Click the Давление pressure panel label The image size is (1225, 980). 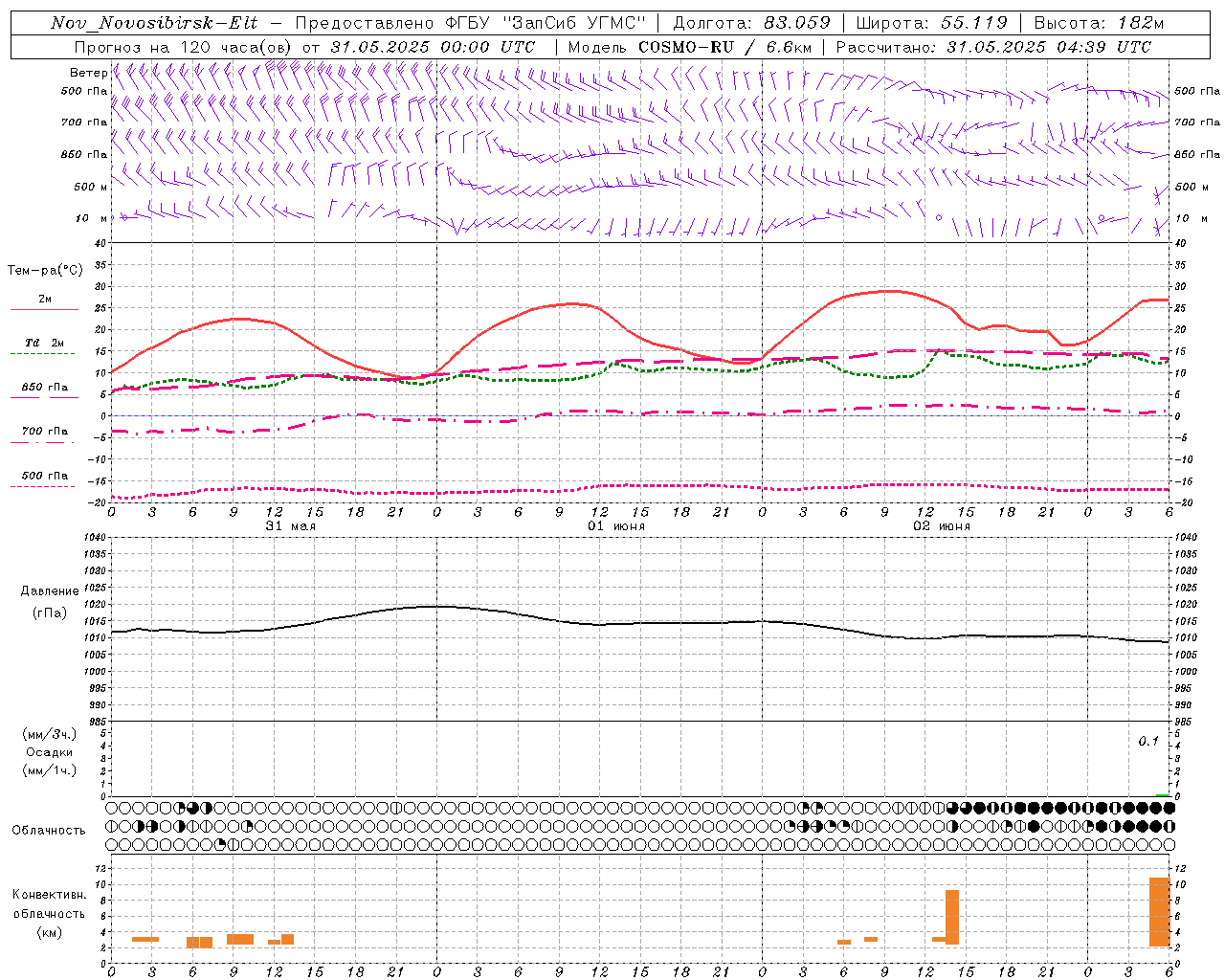pos(50,591)
